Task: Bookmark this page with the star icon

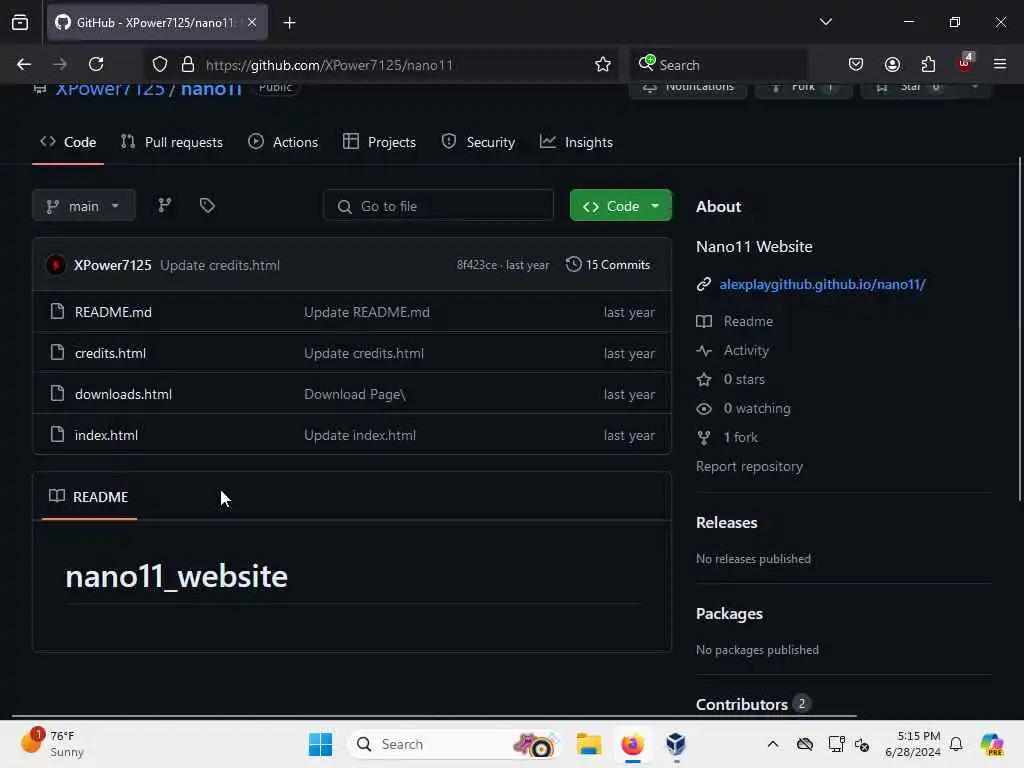Action: (602, 64)
